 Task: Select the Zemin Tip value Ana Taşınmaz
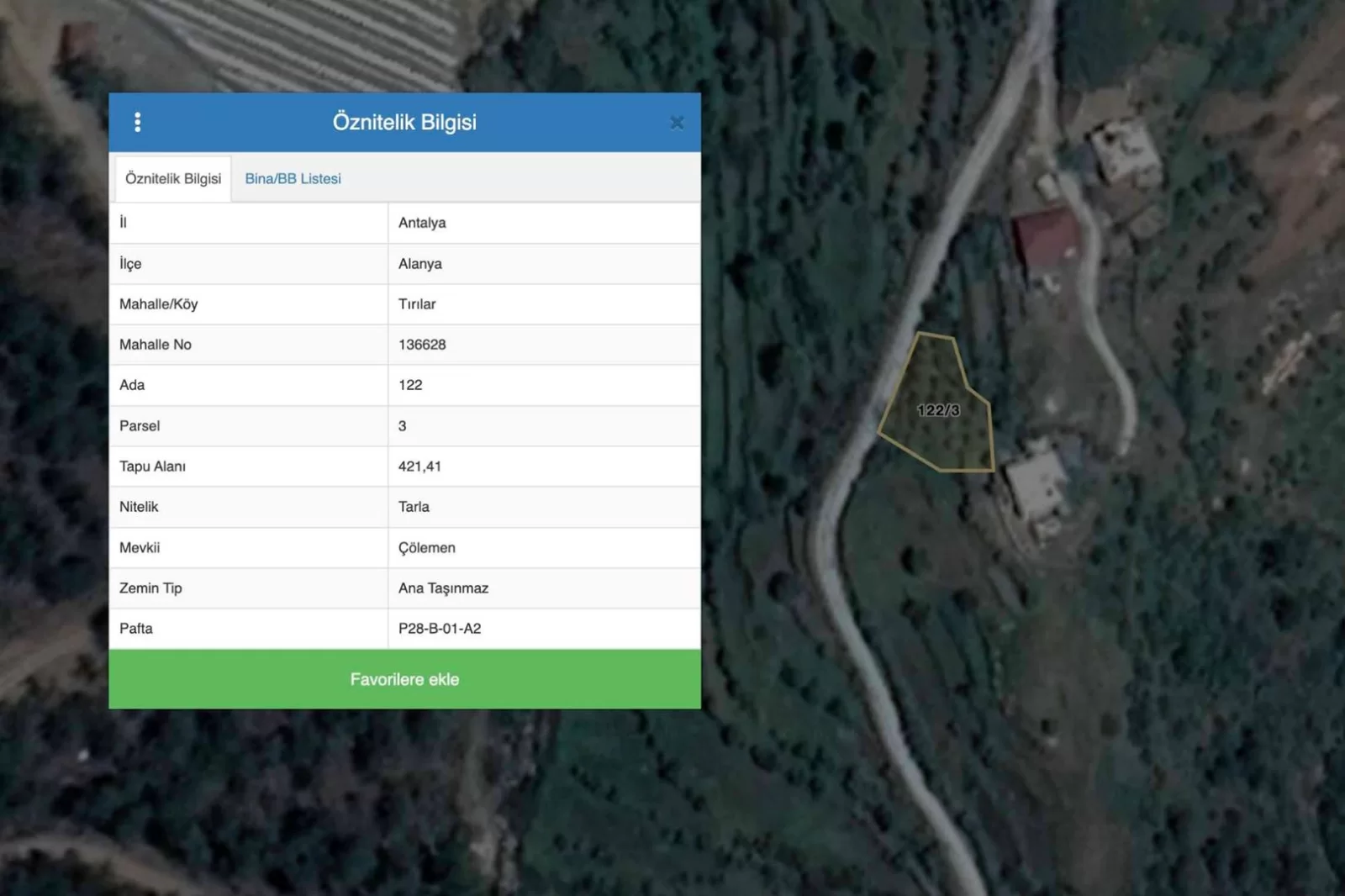pyautogui.click(x=443, y=588)
